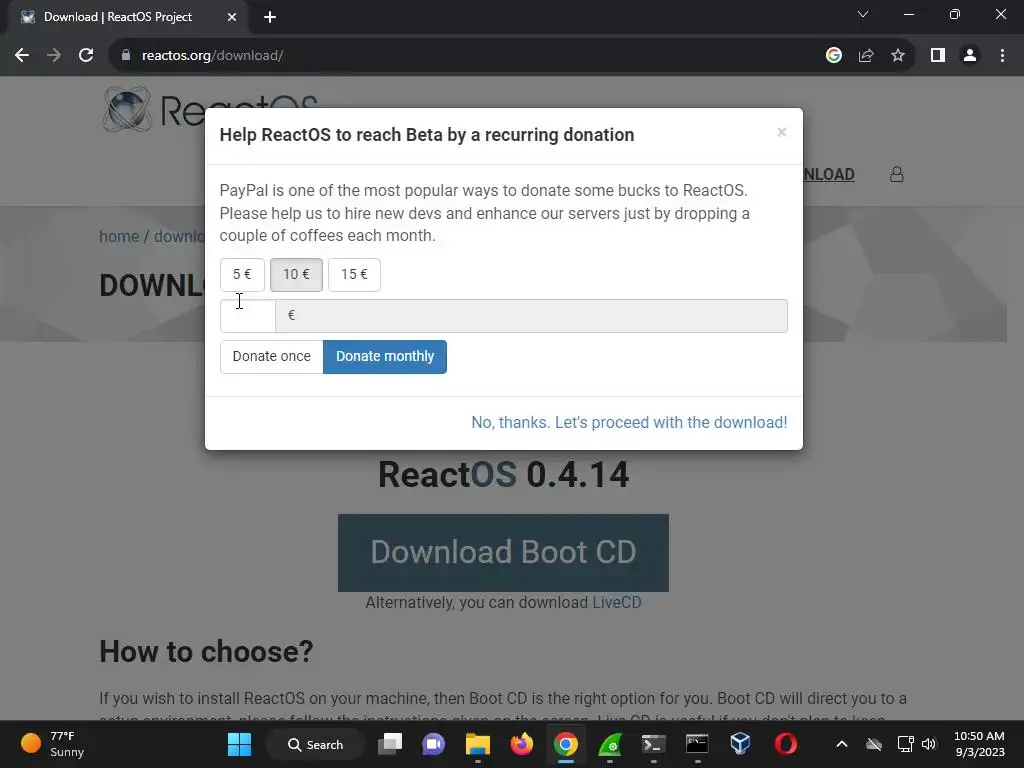The height and width of the screenshot is (768, 1024).
Task: Open the cloud sync tray icon
Action: pyautogui.click(x=874, y=744)
